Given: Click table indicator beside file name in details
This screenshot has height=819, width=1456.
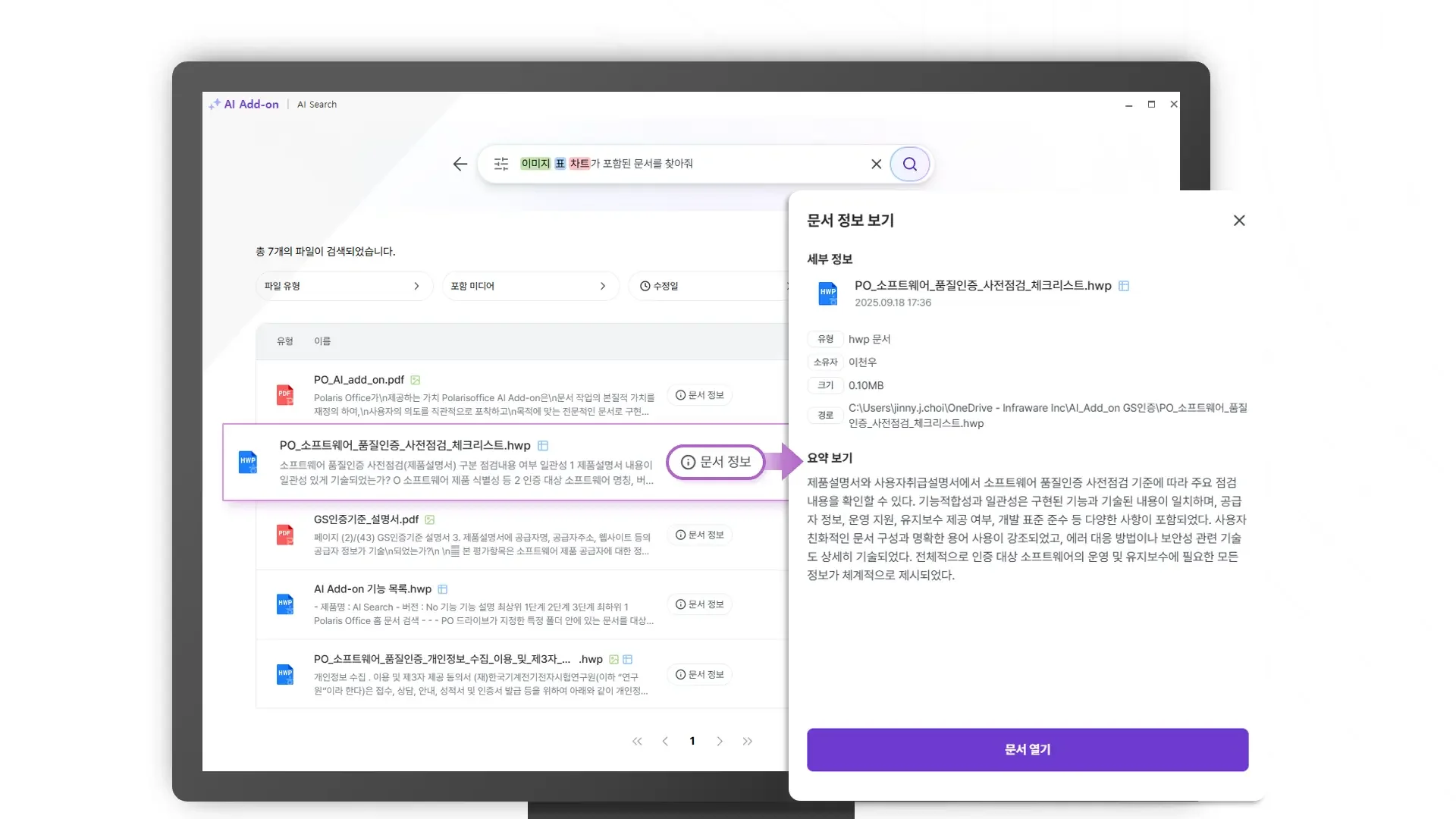Looking at the screenshot, I should click(1124, 286).
